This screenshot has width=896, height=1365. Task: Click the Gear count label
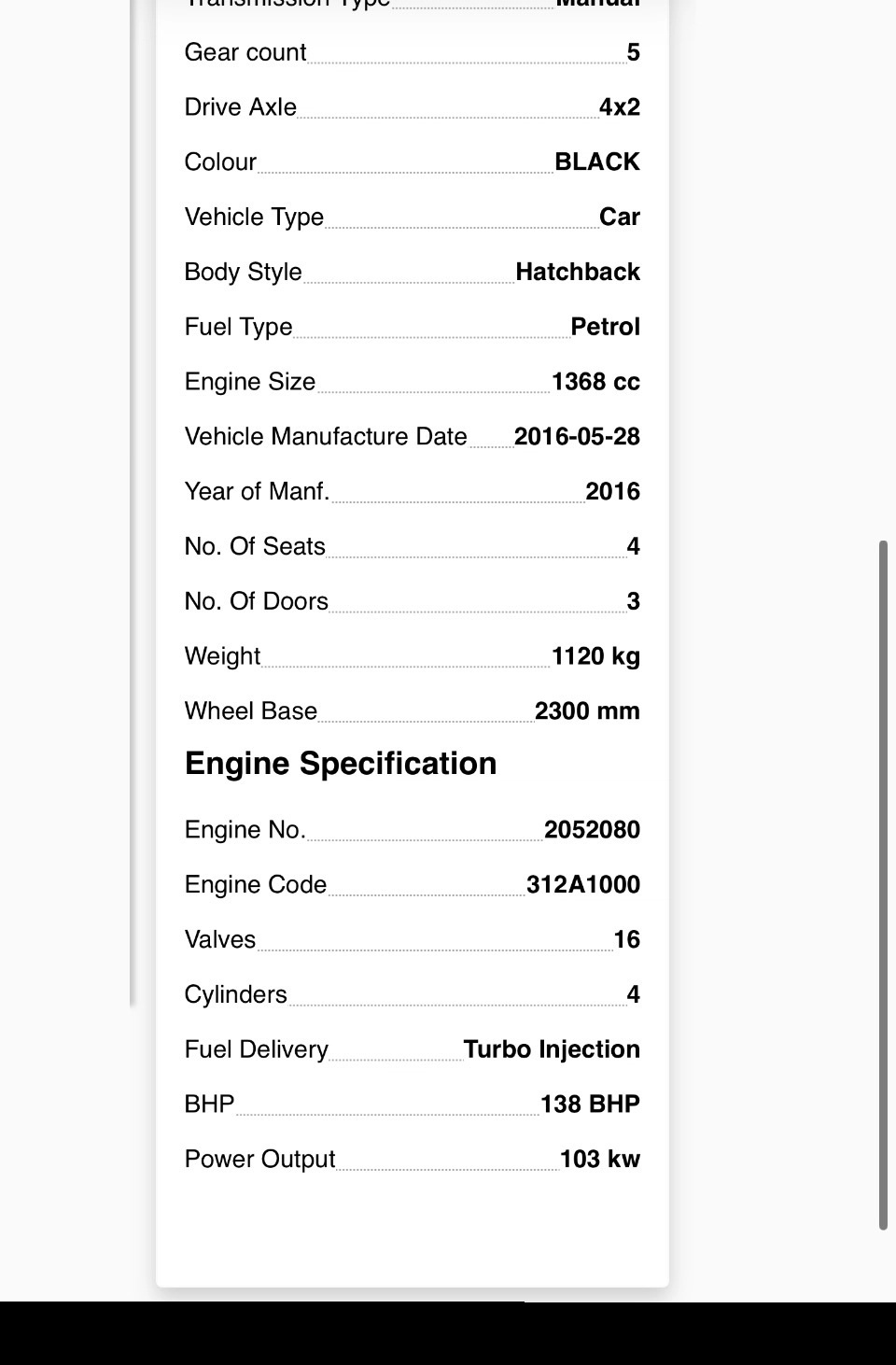pos(245,52)
